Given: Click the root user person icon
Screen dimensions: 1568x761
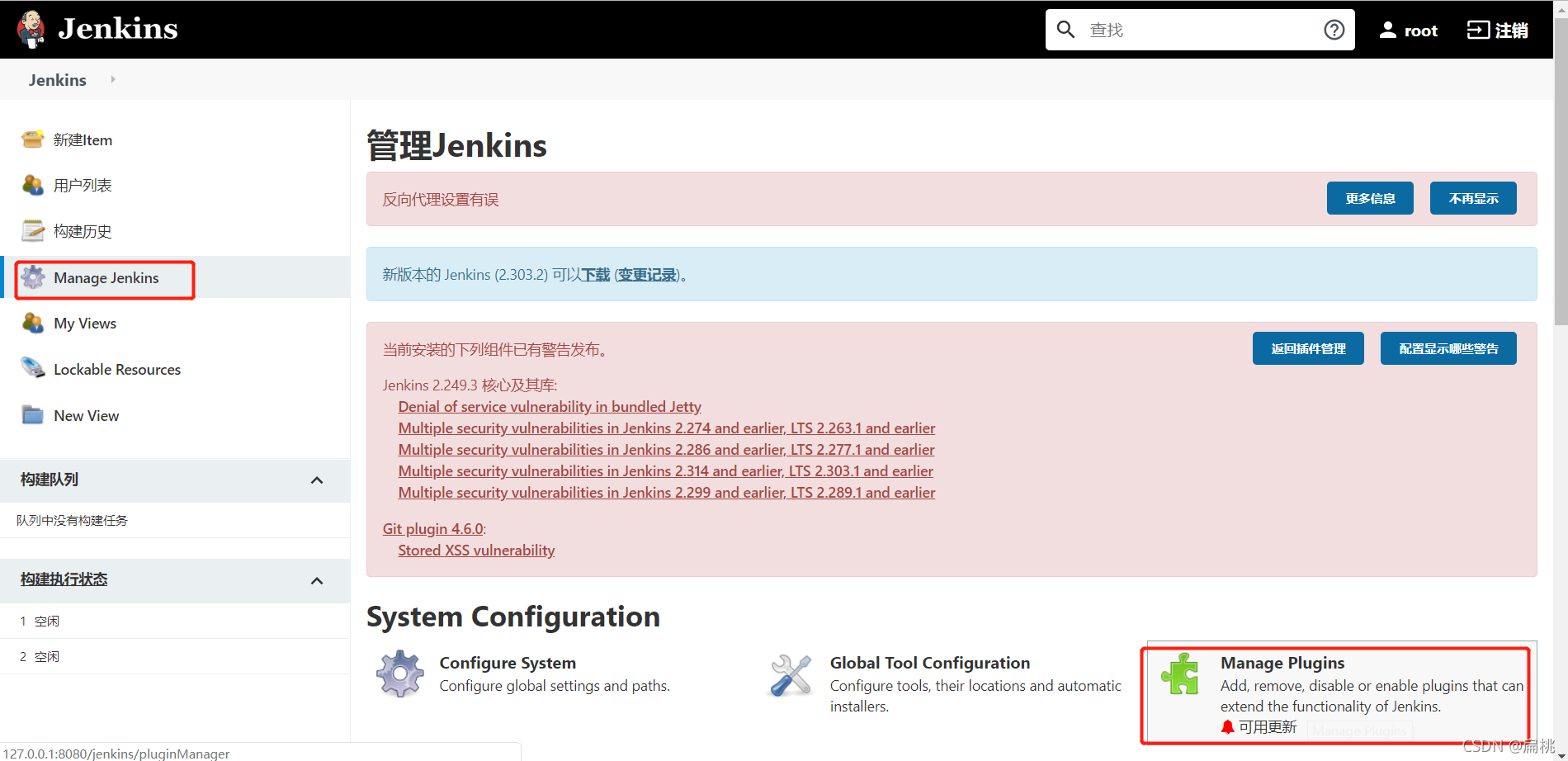Looking at the screenshot, I should tap(1388, 30).
